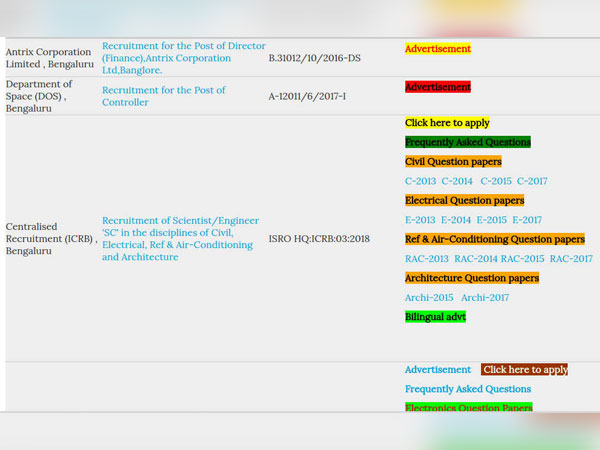This screenshot has width=600, height=450.
Task: Open the C-2015 question paper
Action: 496,181
